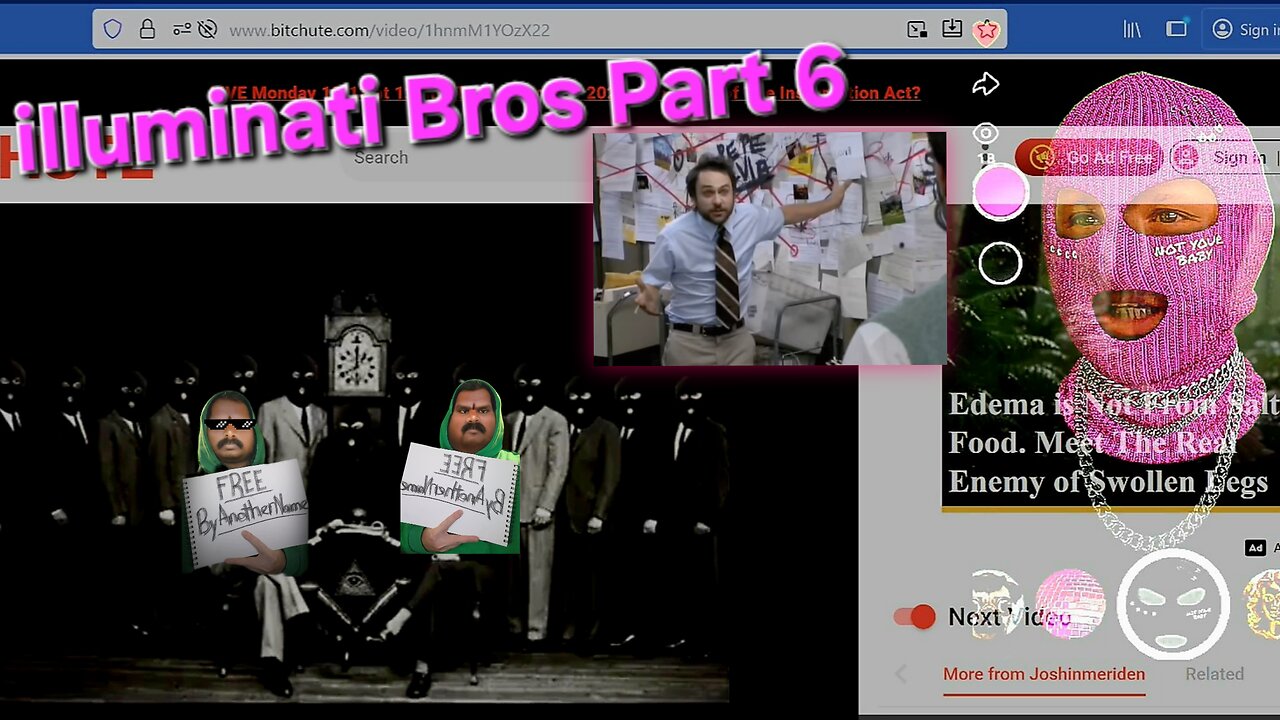Select the pink filled color circle
1280x720 pixels.
click(999, 193)
